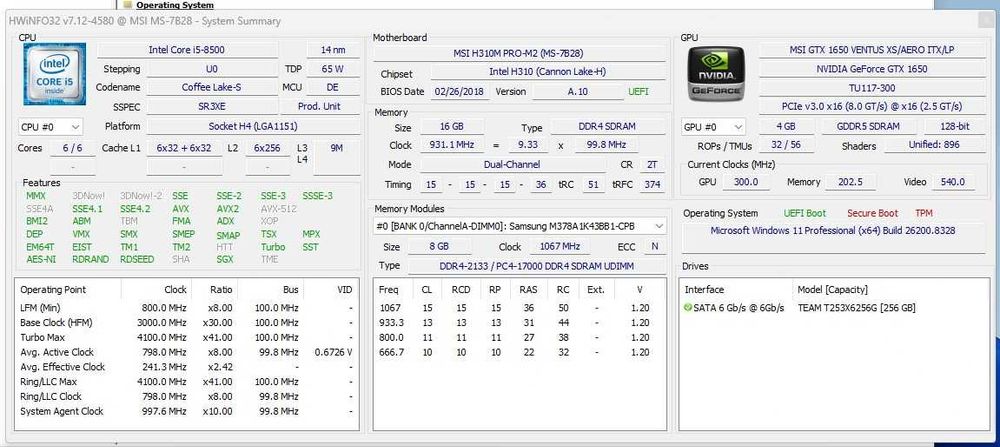Click the 933.3 frequency row in timings table
This screenshot has height=447, width=1000.
519,323
